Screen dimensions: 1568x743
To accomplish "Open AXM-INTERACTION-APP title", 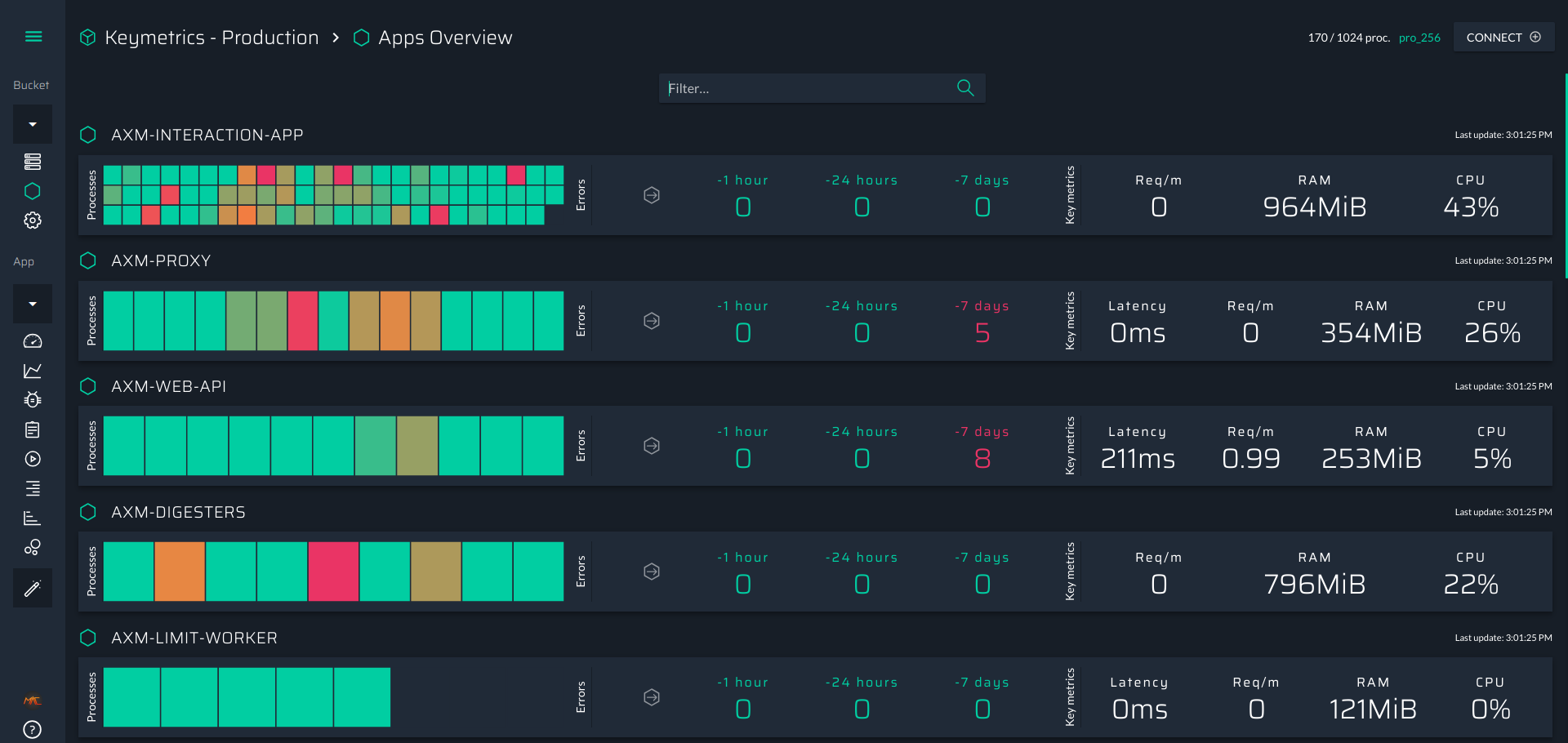I will [x=207, y=135].
